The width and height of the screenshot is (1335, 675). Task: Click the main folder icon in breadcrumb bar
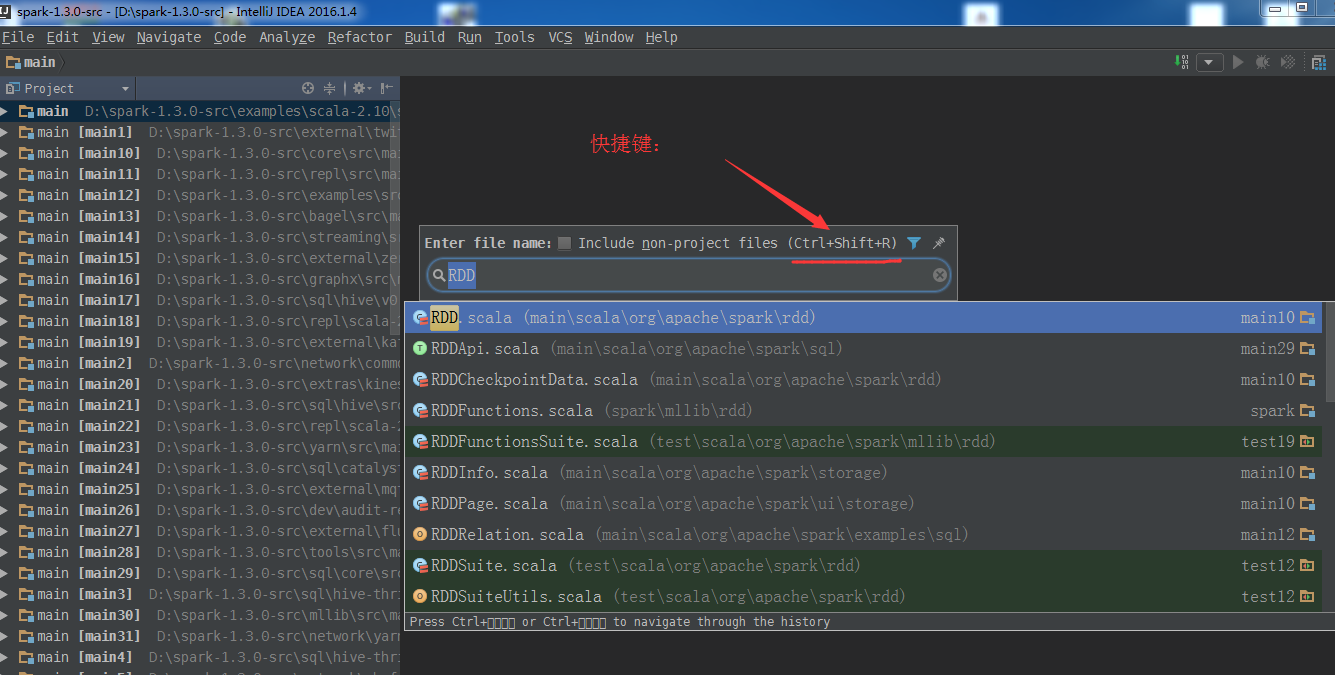tap(13, 62)
